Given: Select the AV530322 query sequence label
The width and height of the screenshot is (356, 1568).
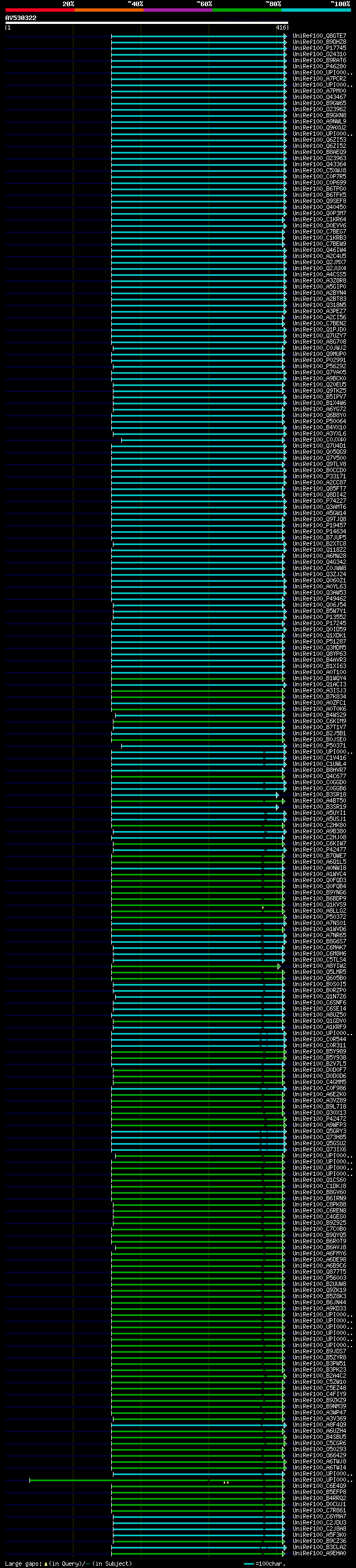Looking at the screenshot, I should (21, 18).
